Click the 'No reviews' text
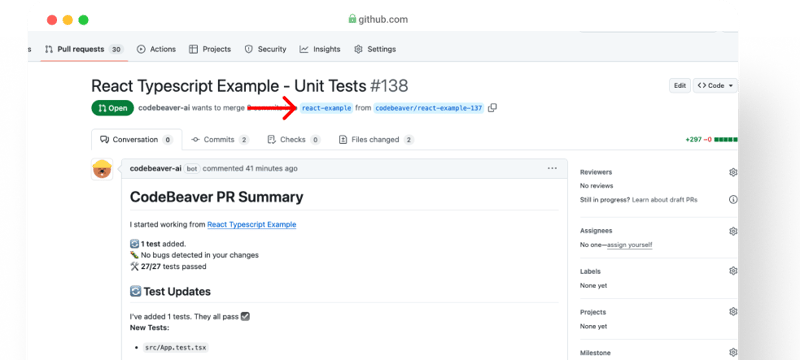This screenshot has height=360, width=800. tap(596, 186)
